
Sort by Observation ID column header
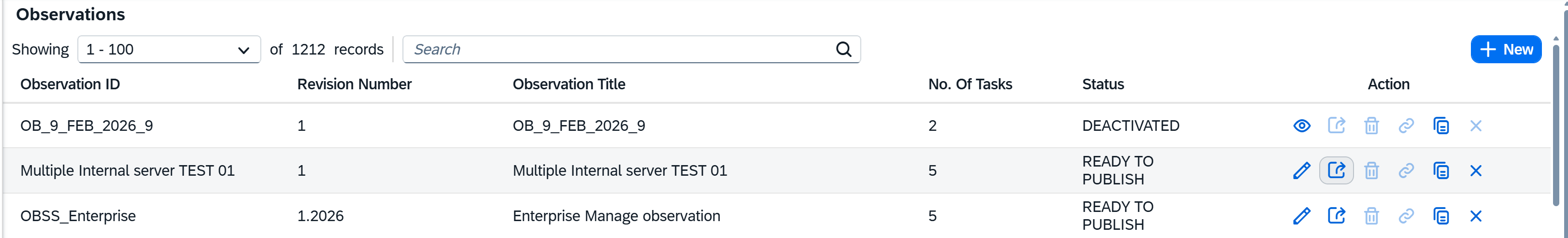[70, 84]
